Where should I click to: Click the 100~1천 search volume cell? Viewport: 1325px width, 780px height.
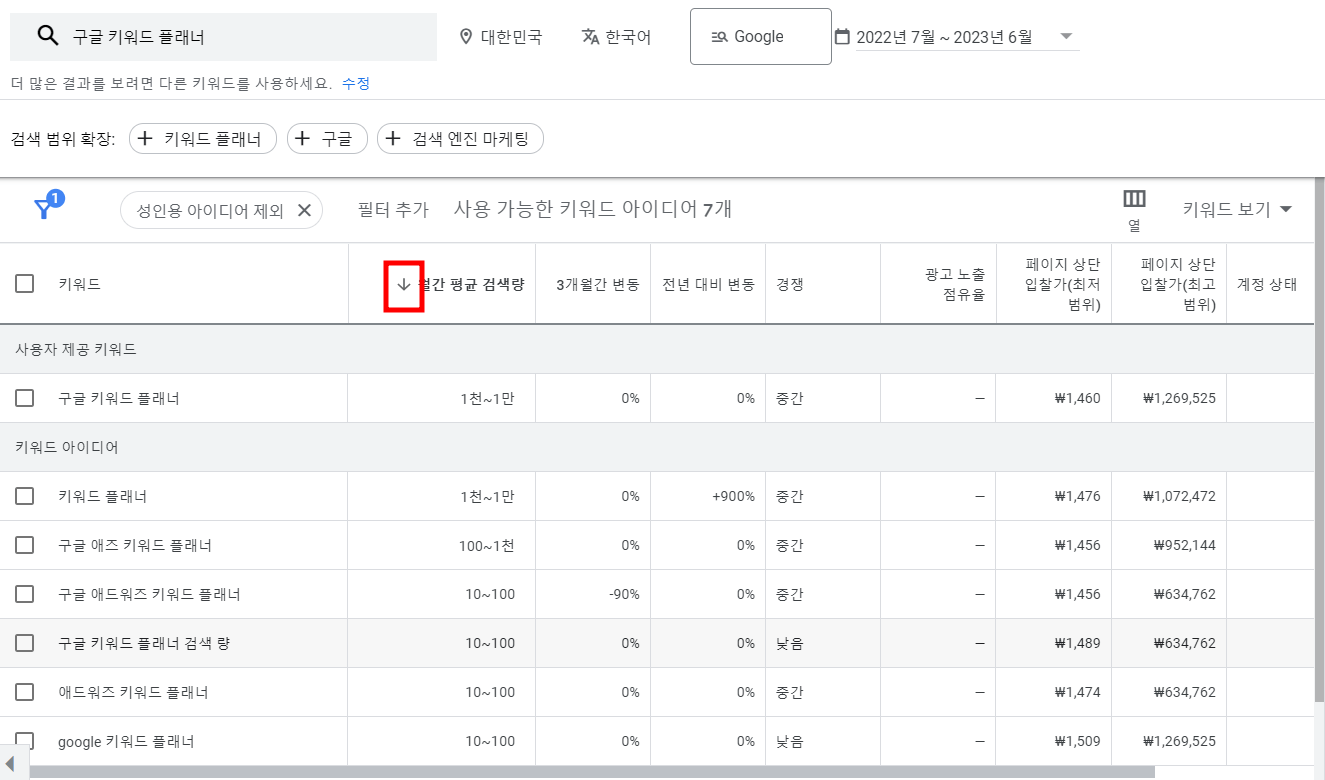(x=487, y=545)
